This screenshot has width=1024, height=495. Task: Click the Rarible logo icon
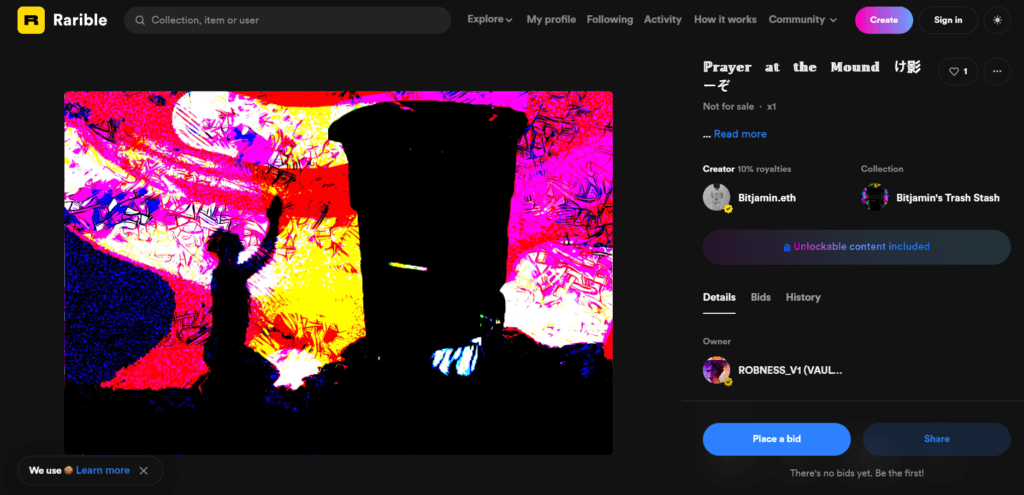pyautogui.click(x=31, y=20)
